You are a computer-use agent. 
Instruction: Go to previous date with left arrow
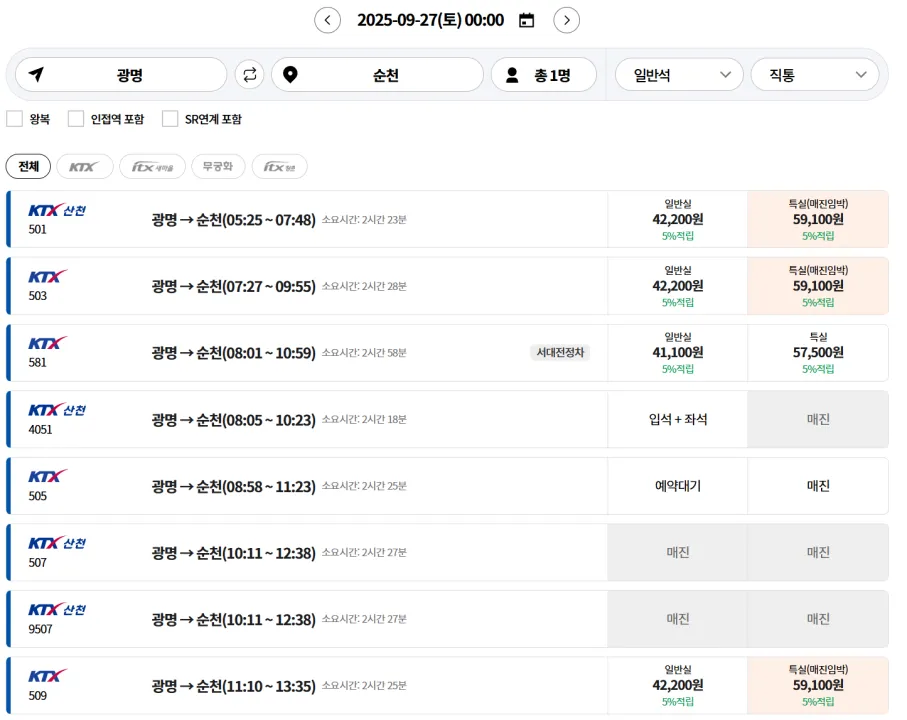click(x=327, y=20)
